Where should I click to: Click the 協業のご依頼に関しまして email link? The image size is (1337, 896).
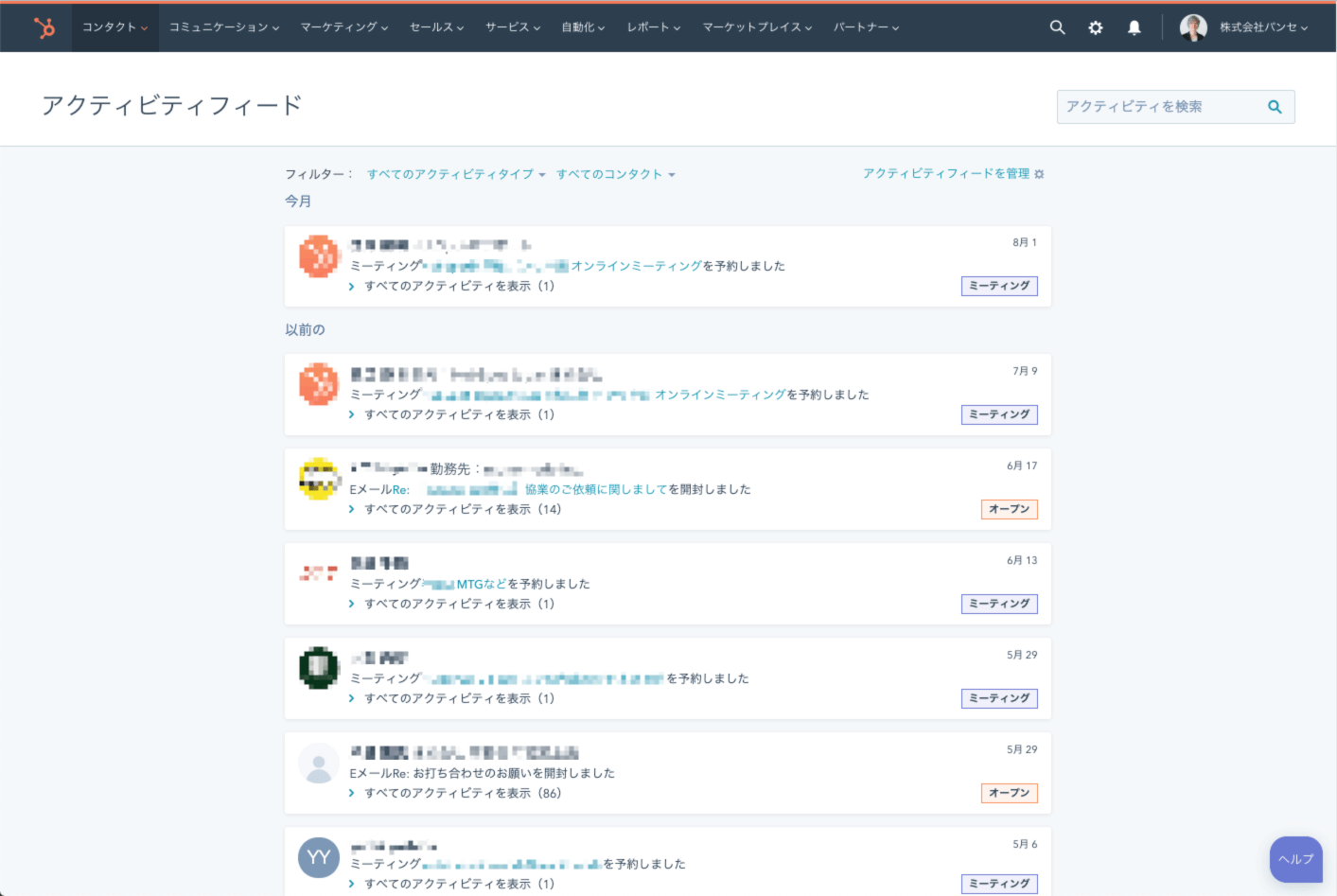(x=596, y=489)
